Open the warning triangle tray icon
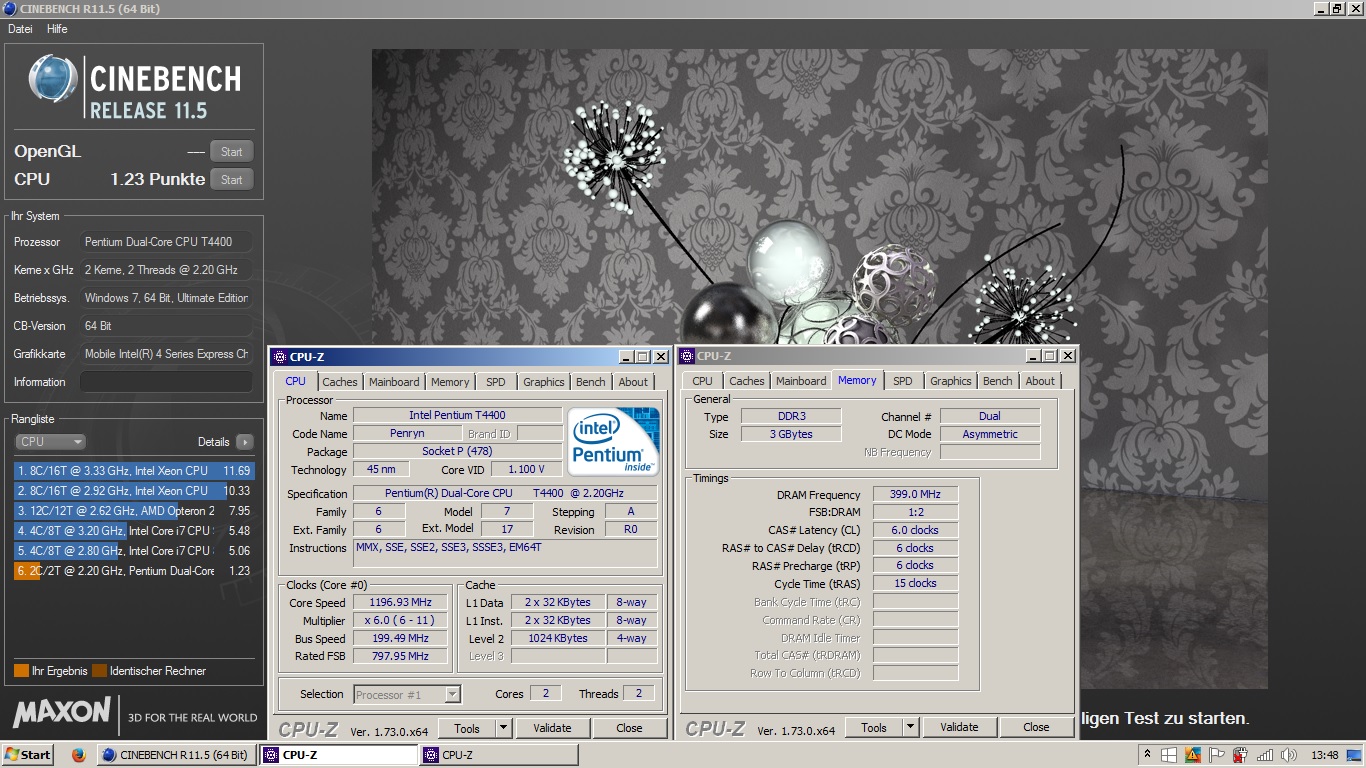Screen dimensions: 1366x768 click(x=1193, y=755)
